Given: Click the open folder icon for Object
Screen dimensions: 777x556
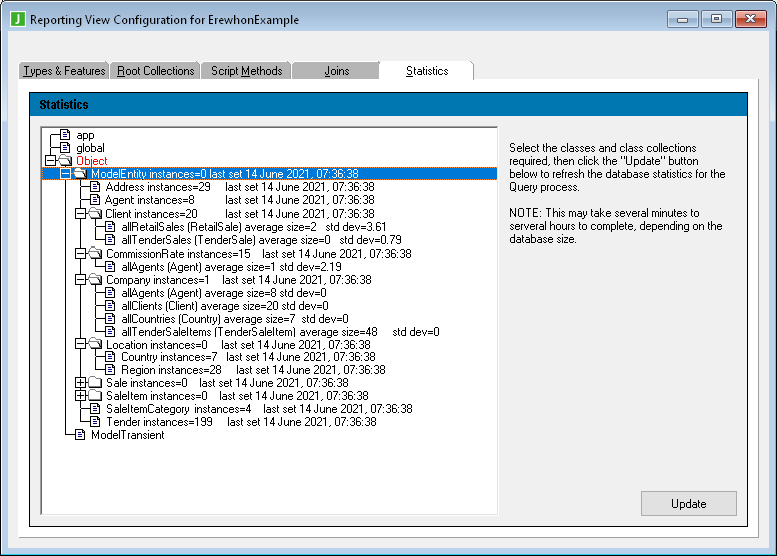Looking at the screenshot, I should tap(65, 161).
